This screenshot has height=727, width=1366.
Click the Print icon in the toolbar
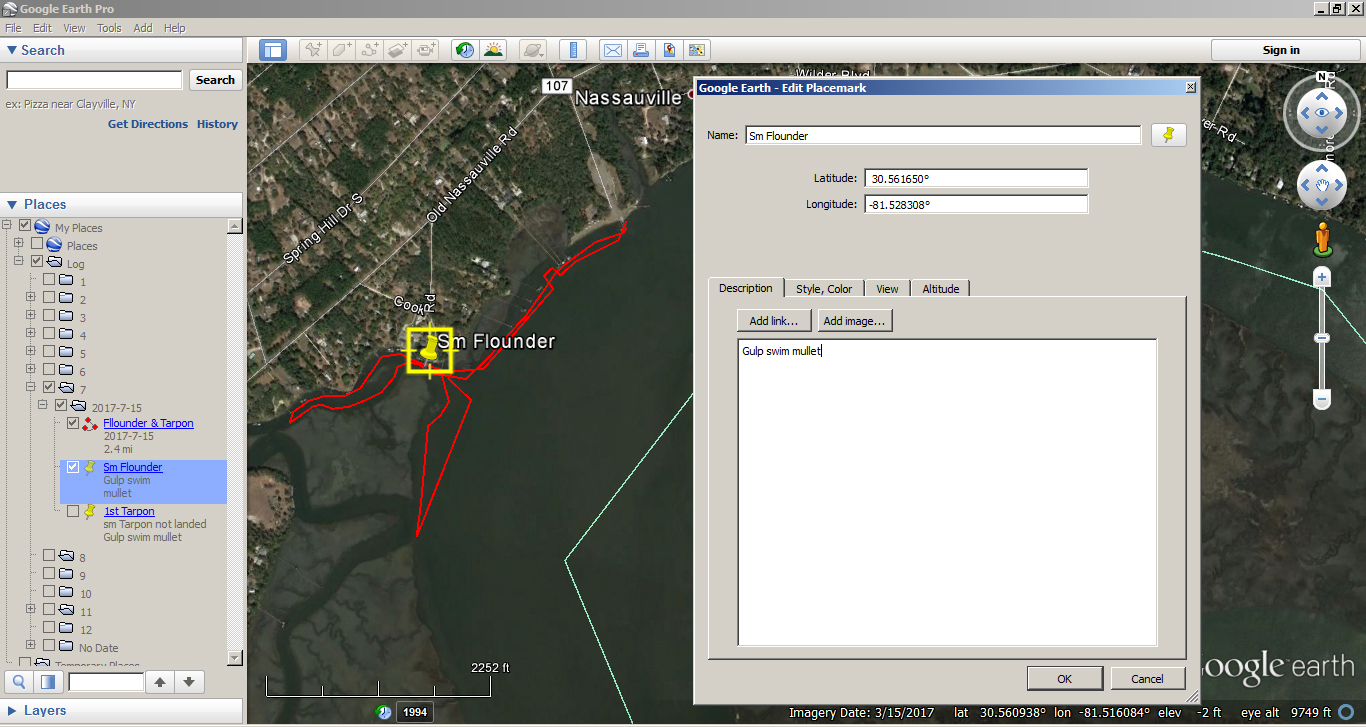click(640, 50)
